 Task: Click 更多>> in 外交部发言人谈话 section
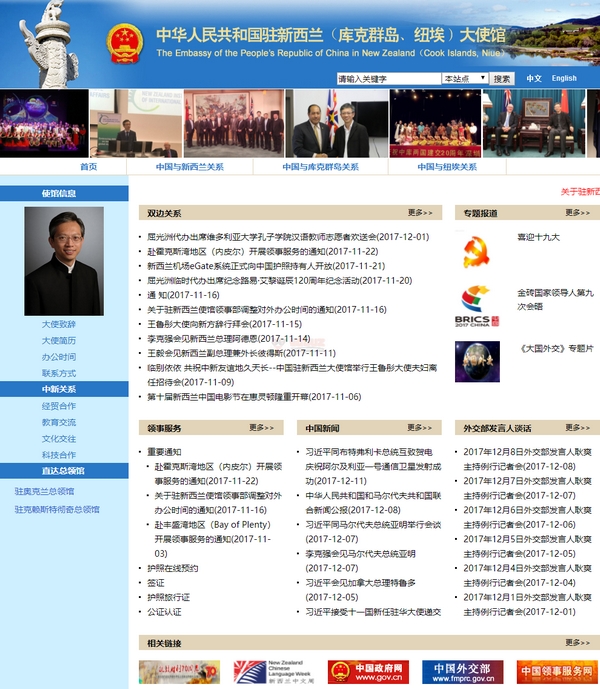(577, 428)
